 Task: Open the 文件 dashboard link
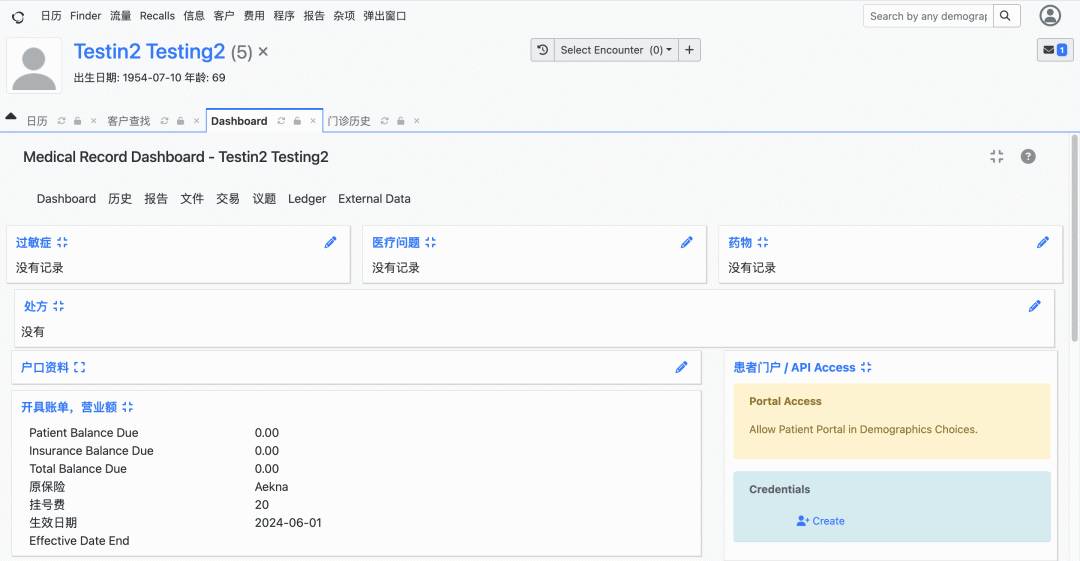(x=191, y=198)
